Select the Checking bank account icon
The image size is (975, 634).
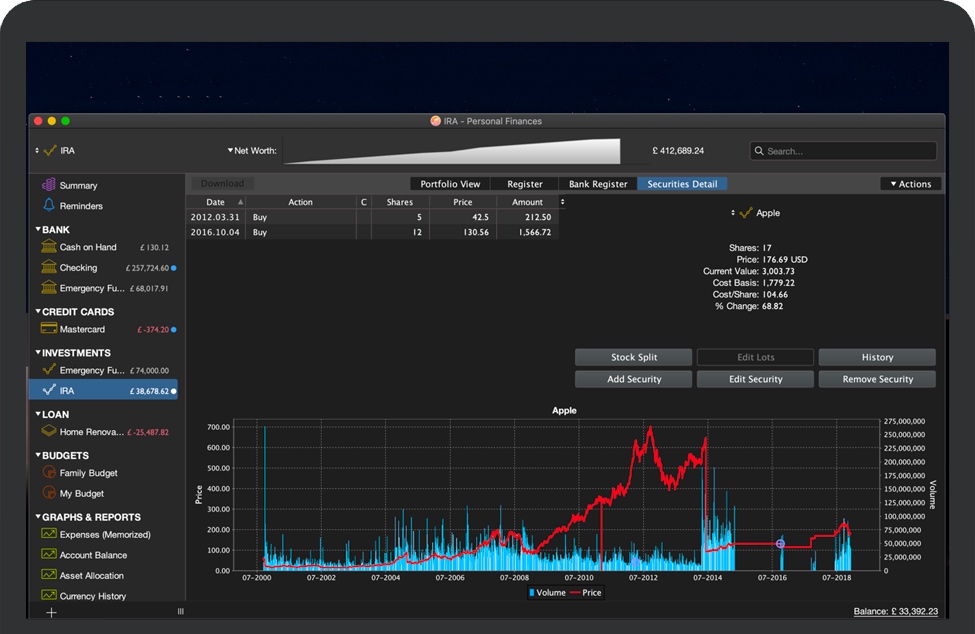tap(48, 268)
